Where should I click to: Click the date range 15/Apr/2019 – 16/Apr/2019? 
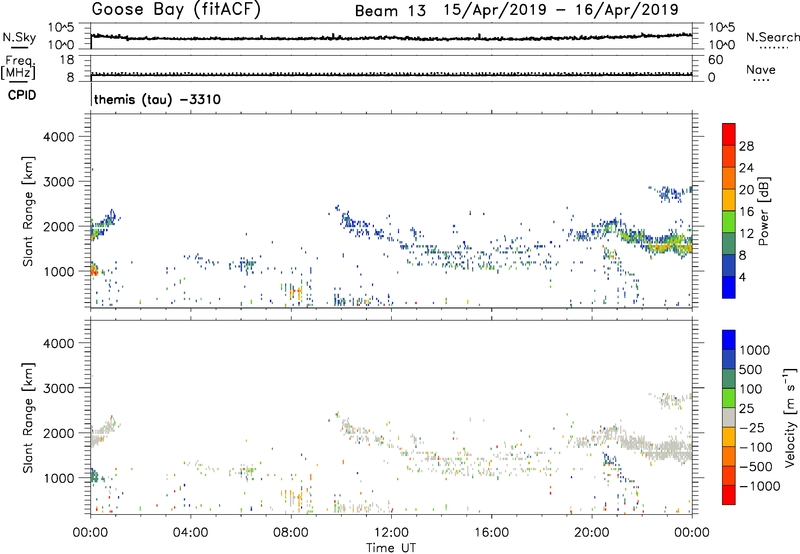pyautogui.click(x=561, y=10)
